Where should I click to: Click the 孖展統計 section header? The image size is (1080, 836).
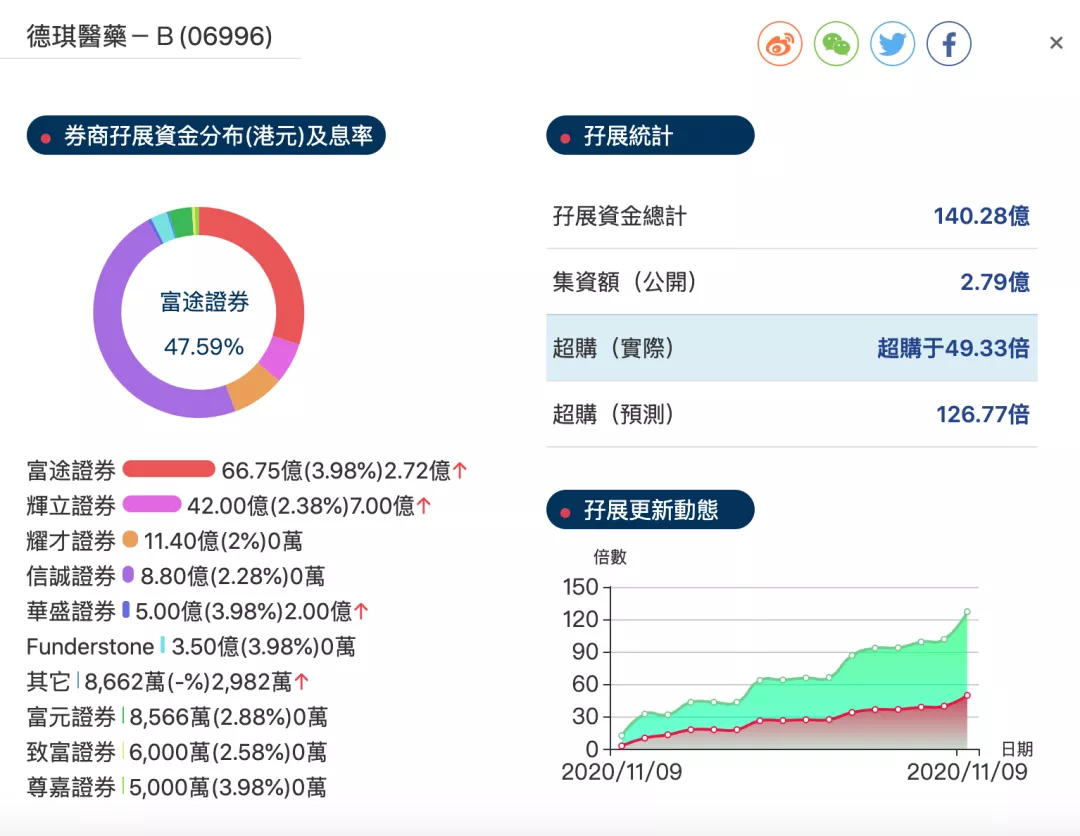[650, 136]
